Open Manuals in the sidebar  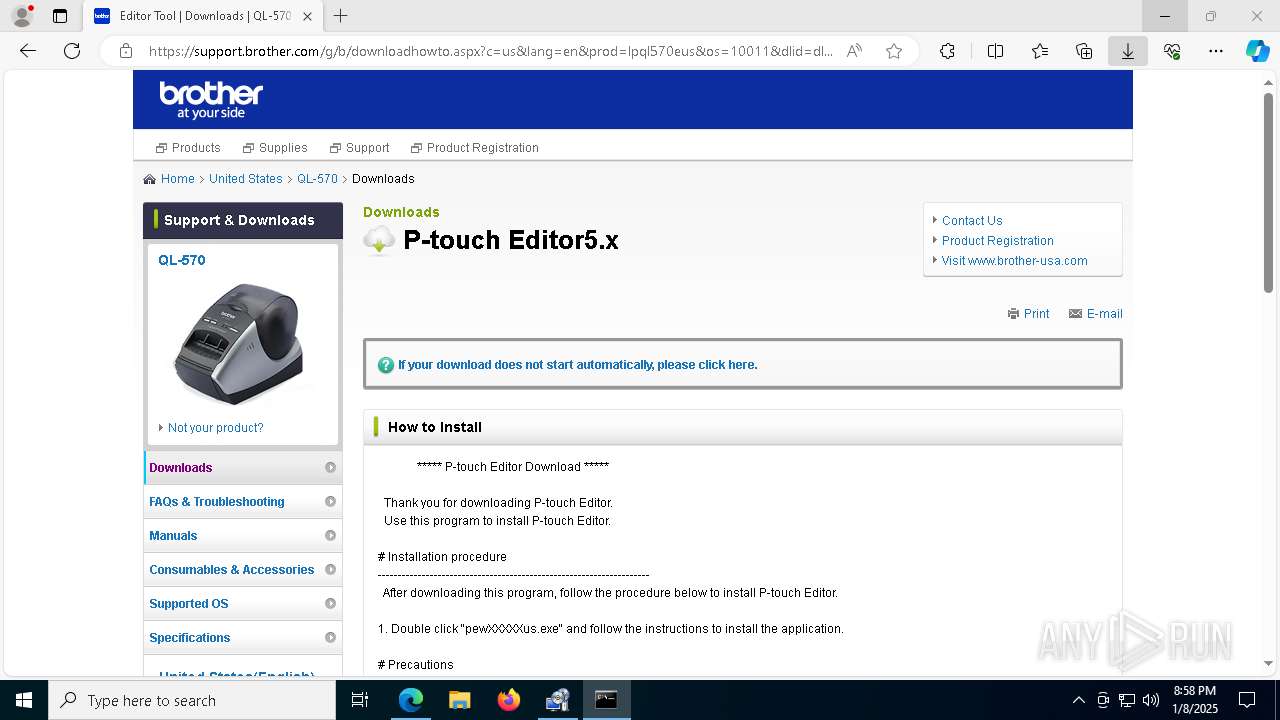tap(243, 536)
